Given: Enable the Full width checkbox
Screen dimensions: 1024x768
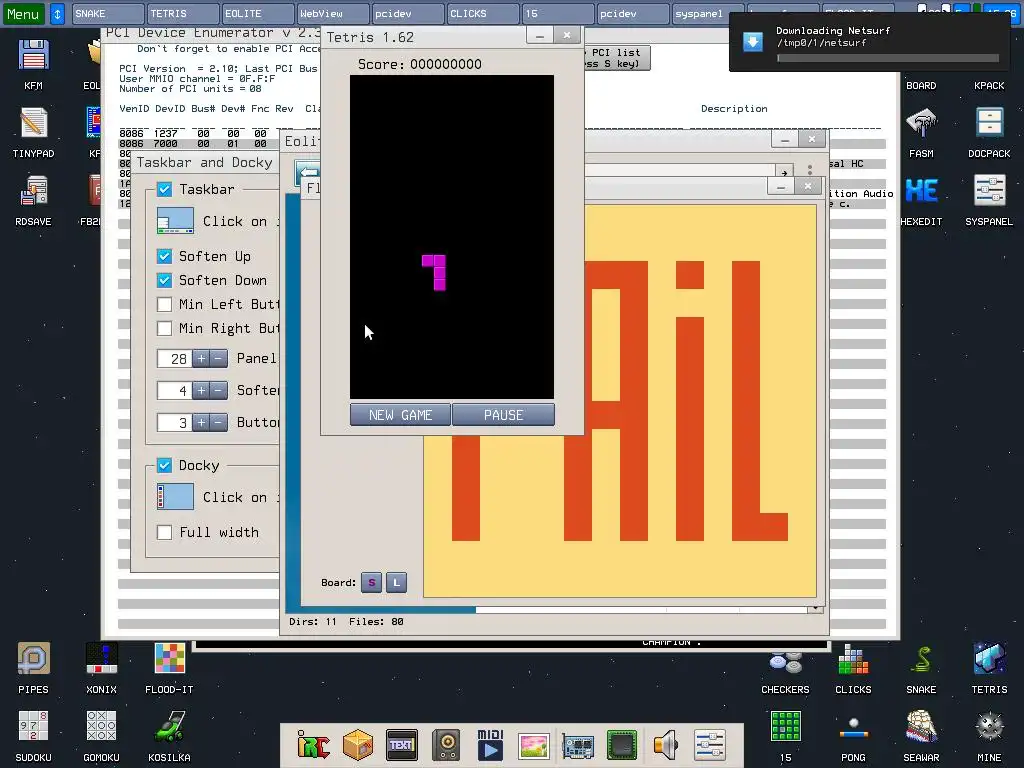Looking at the screenshot, I should (x=165, y=532).
